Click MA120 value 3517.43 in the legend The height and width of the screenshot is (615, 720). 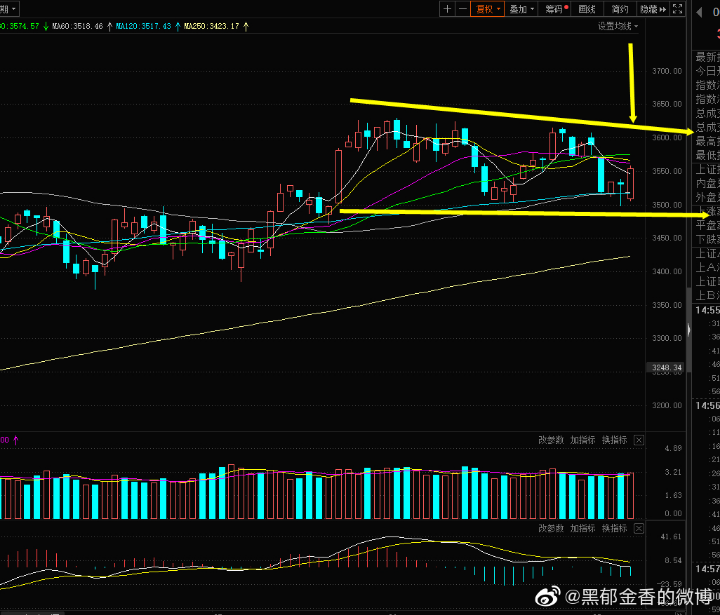(x=143, y=27)
